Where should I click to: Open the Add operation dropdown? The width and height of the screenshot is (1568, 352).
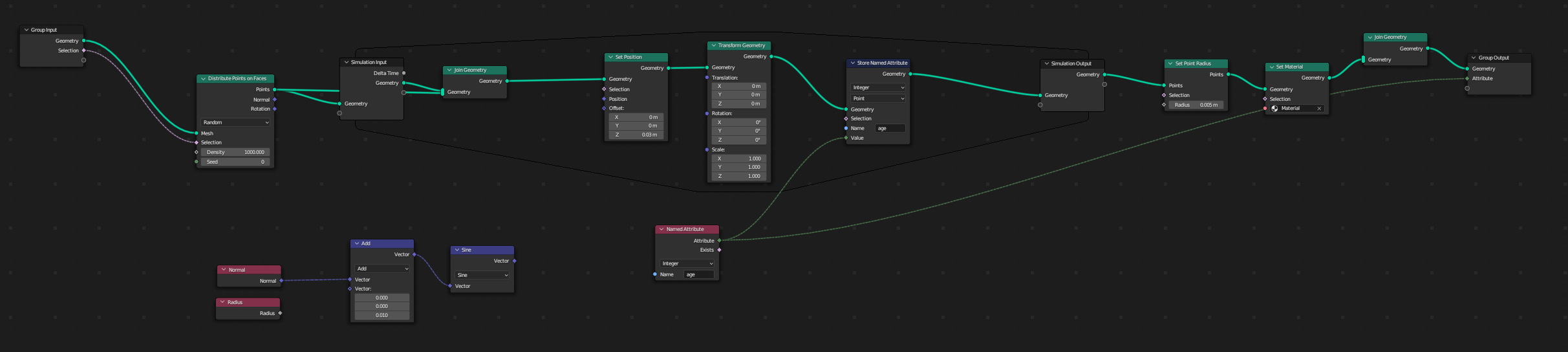pyautogui.click(x=382, y=269)
